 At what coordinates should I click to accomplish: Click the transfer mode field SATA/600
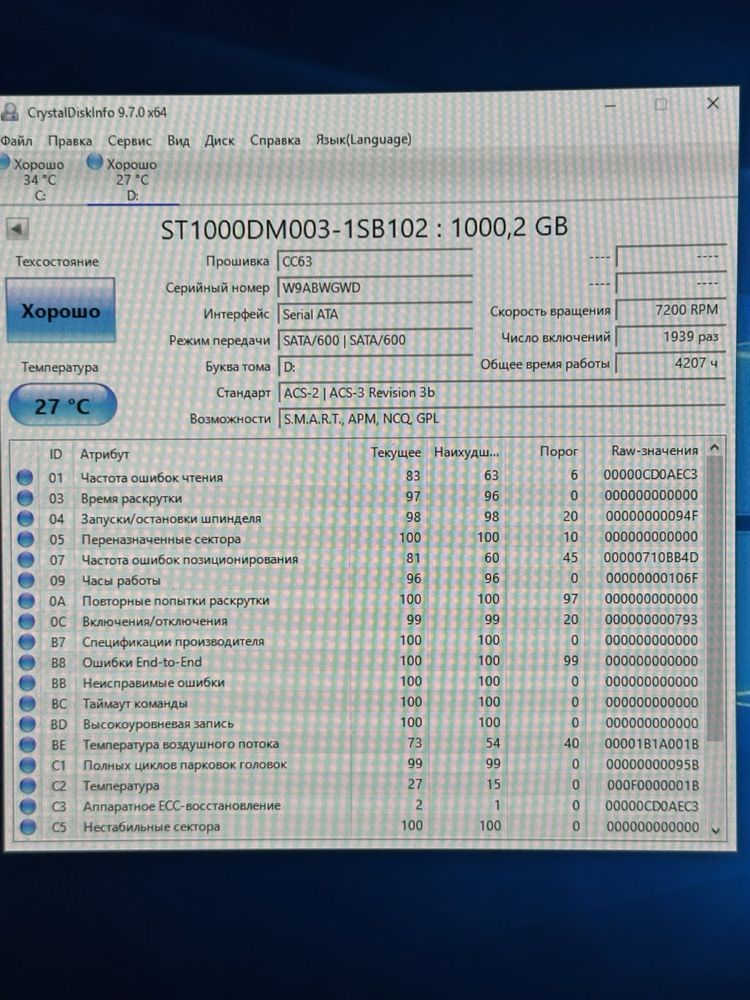pyautogui.click(x=374, y=340)
